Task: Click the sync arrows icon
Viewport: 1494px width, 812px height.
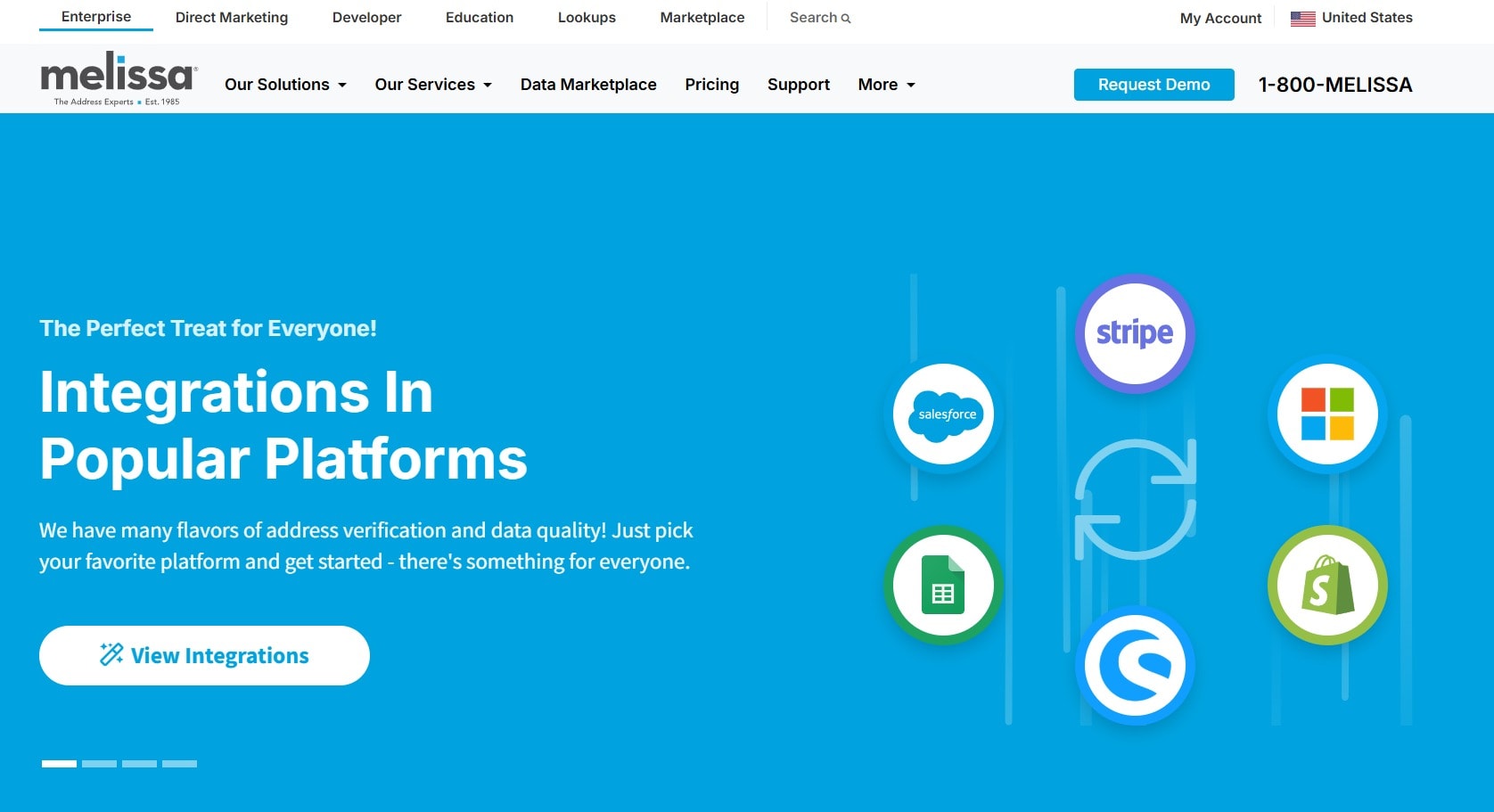Action: tap(1135, 499)
